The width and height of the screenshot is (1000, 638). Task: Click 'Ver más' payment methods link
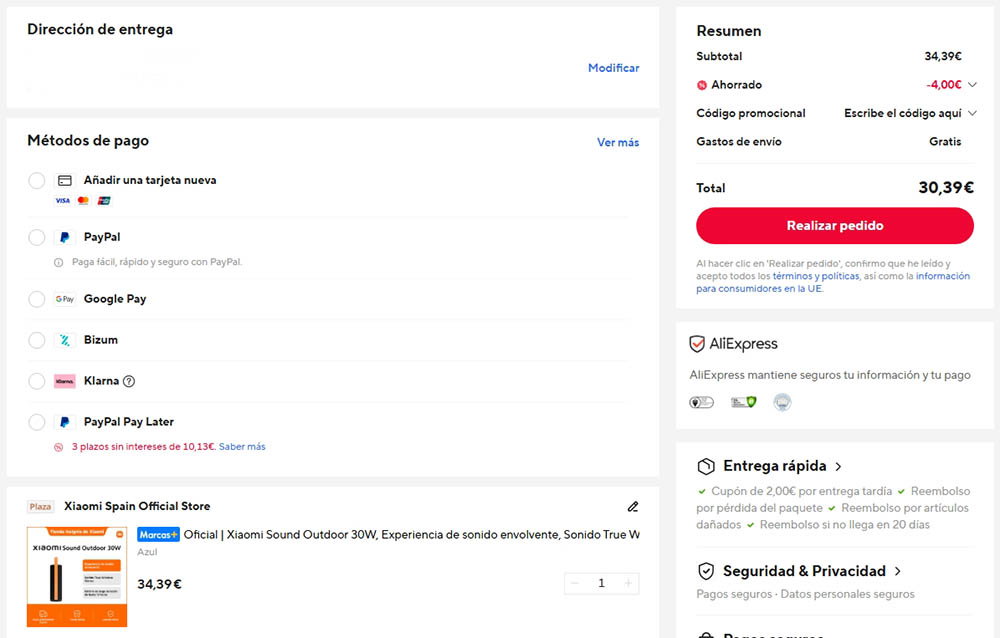tap(618, 142)
